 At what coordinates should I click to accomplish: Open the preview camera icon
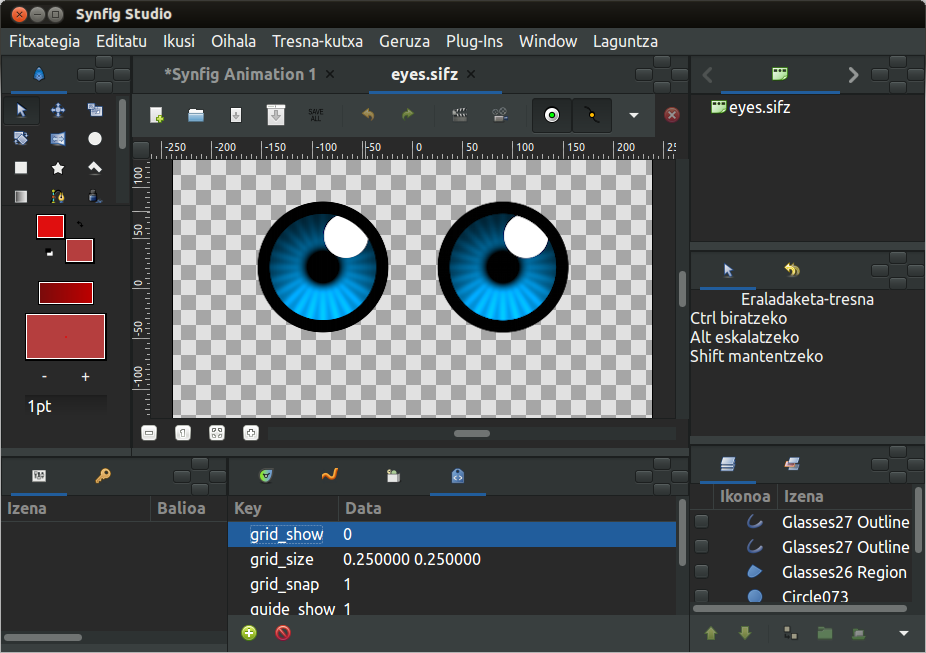(500, 115)
